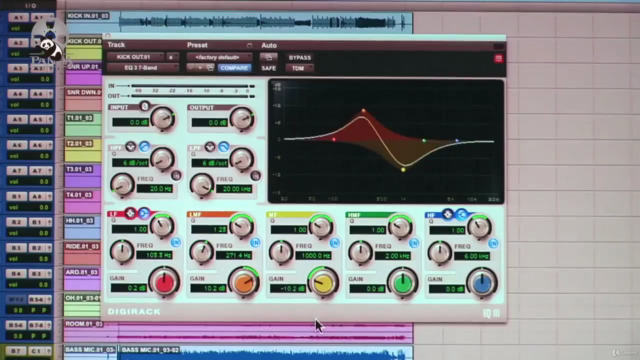Click the LF Q knob
The image size is (640, 360).
[162, 226]
